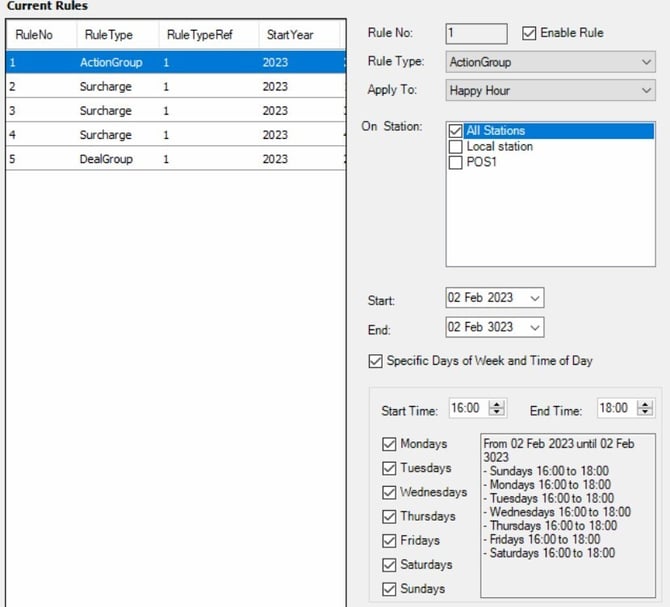Uncheck the Wednesdays checkbox
The image size is (670, 607).
[x=389, y=493]
